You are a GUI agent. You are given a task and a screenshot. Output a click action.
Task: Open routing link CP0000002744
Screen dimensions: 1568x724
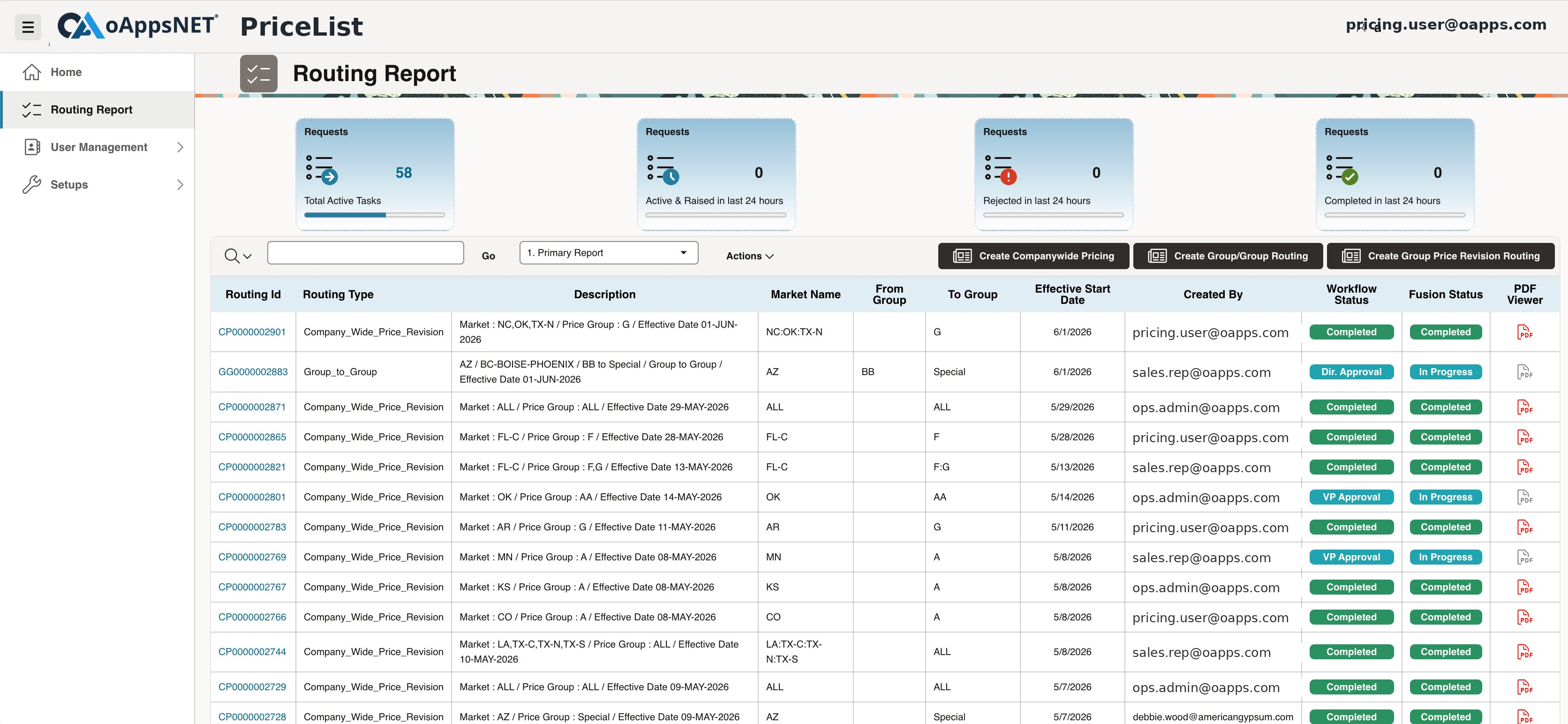252,652
